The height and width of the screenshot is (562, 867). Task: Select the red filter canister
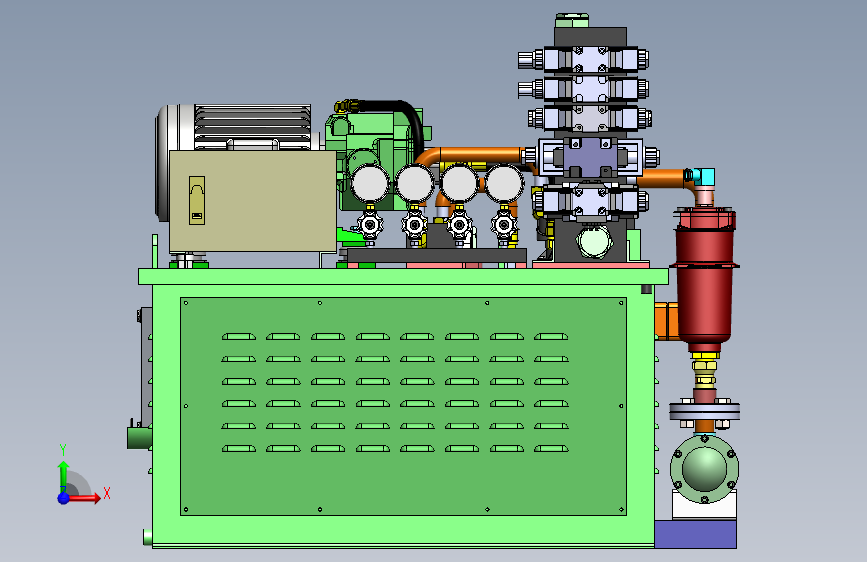[x=704, y=277]
